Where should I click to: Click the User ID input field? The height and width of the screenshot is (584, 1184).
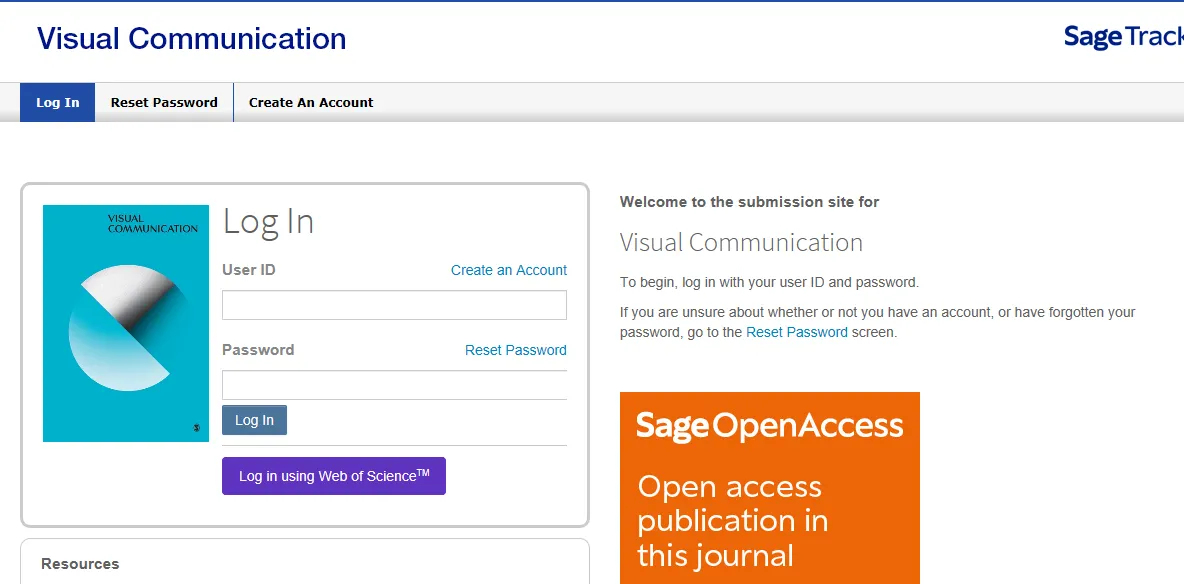click(394, 305)
